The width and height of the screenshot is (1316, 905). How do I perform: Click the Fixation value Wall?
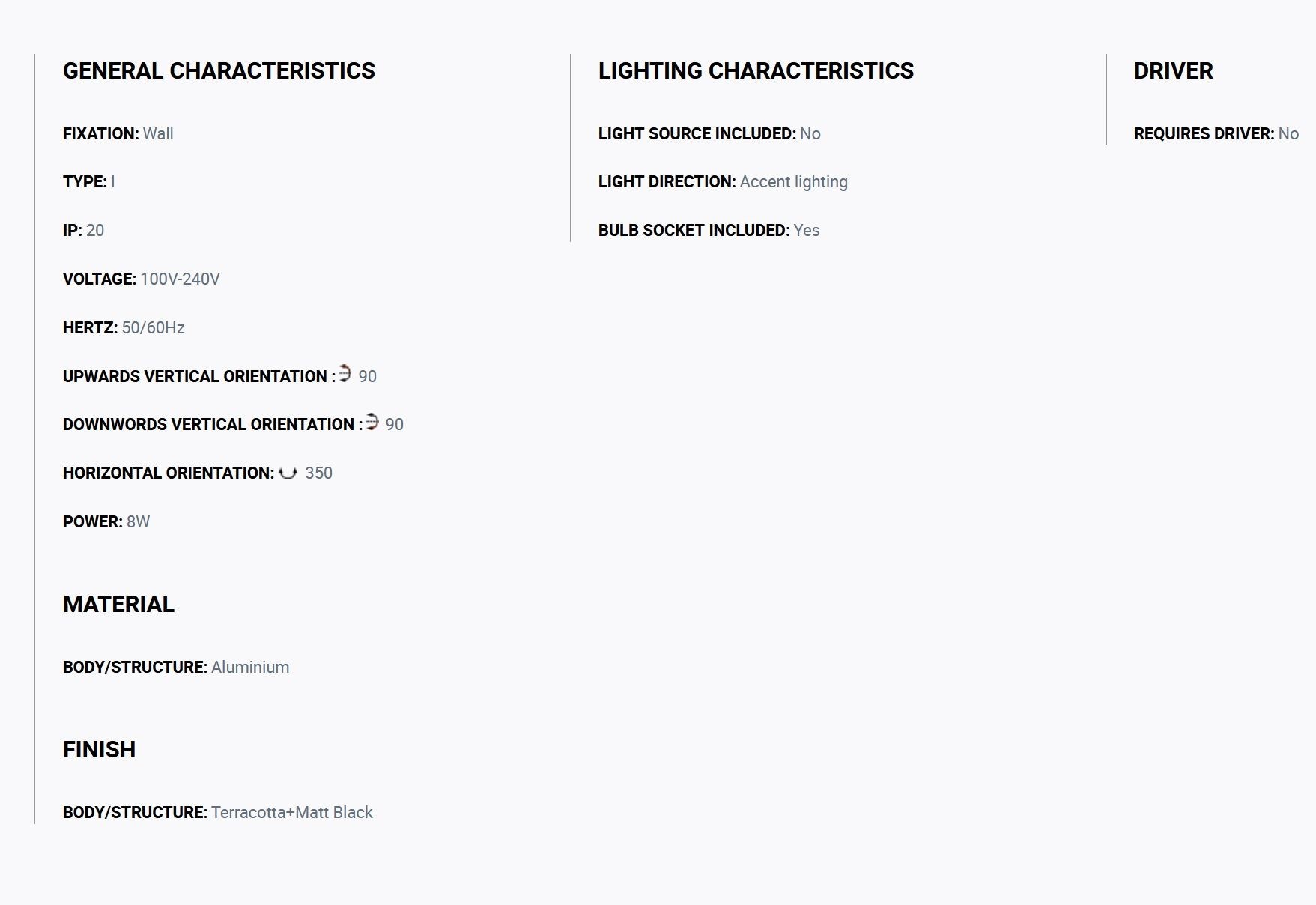[158, 133]
